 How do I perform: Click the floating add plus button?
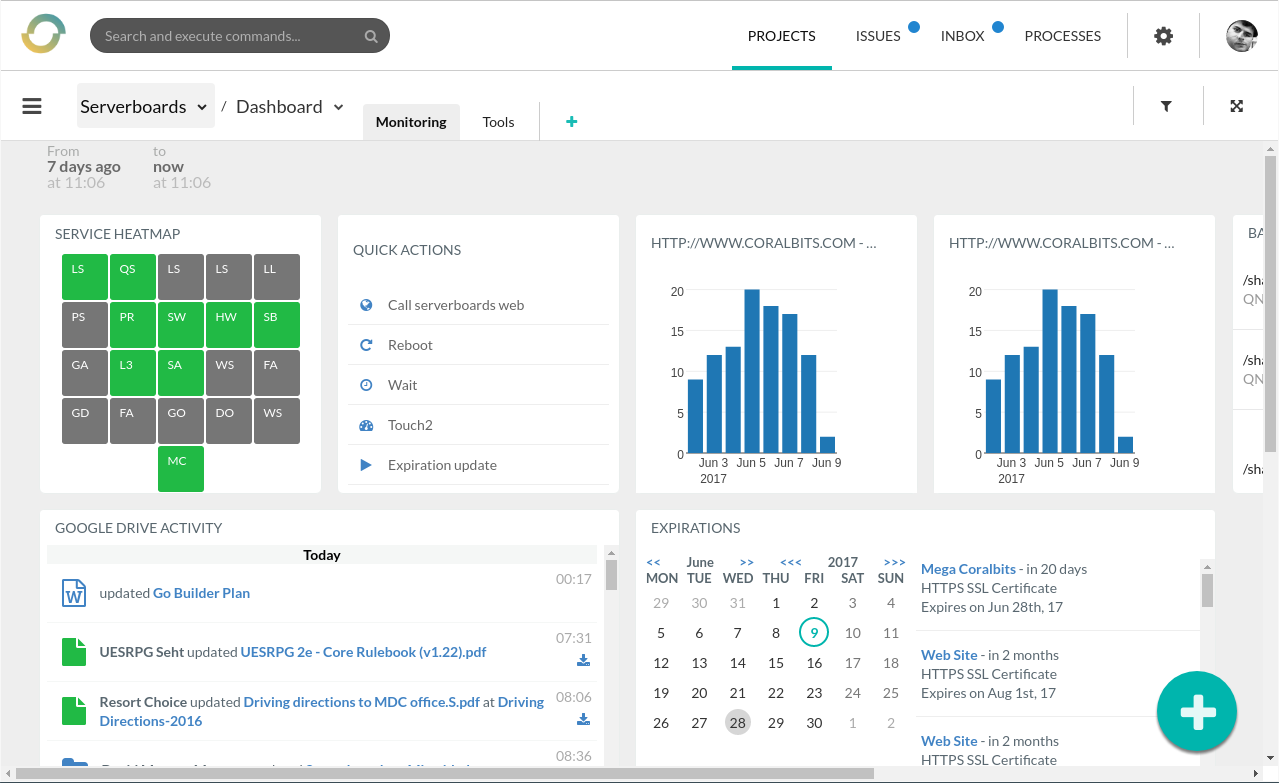pyautogui.click(x=1197, y=712)
